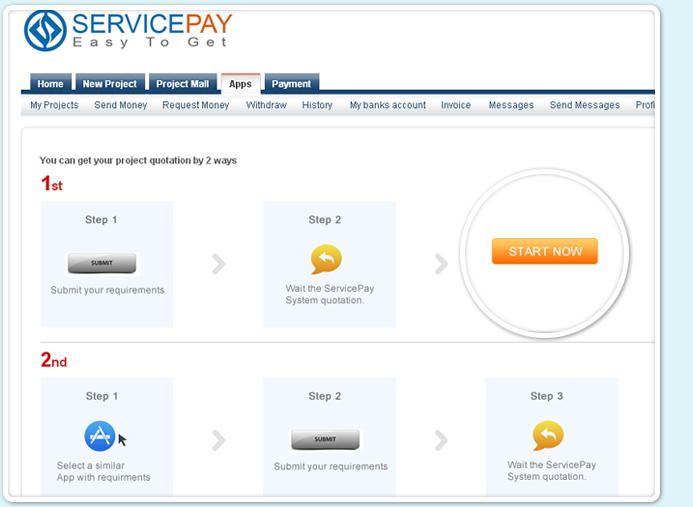Click the App Store icon in 2nd method Step 1
The image size is (693, 507).
click(100, 436)
